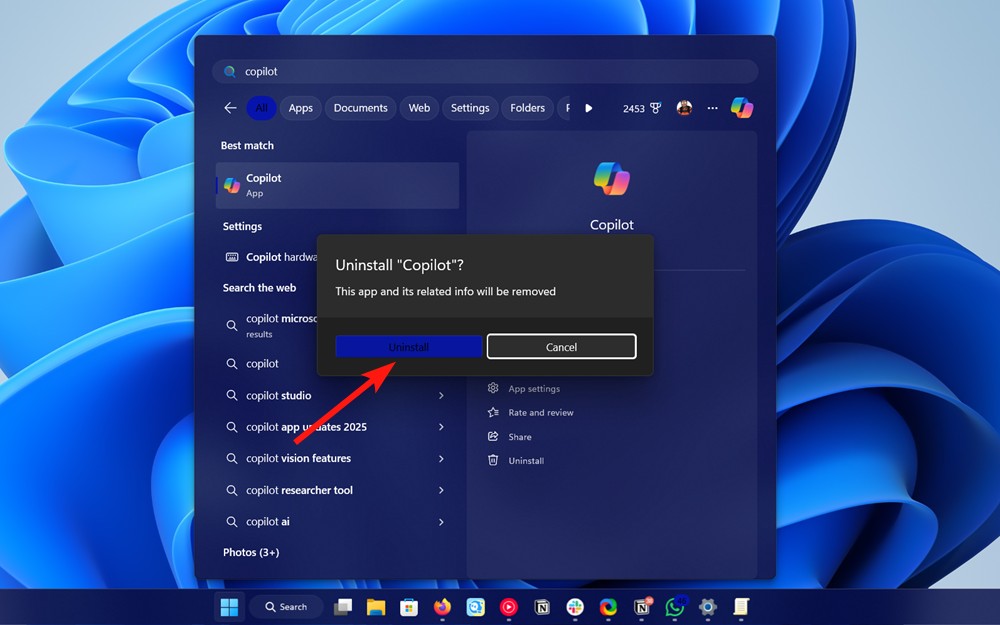Open File Explorer from the taskbar

376,607
